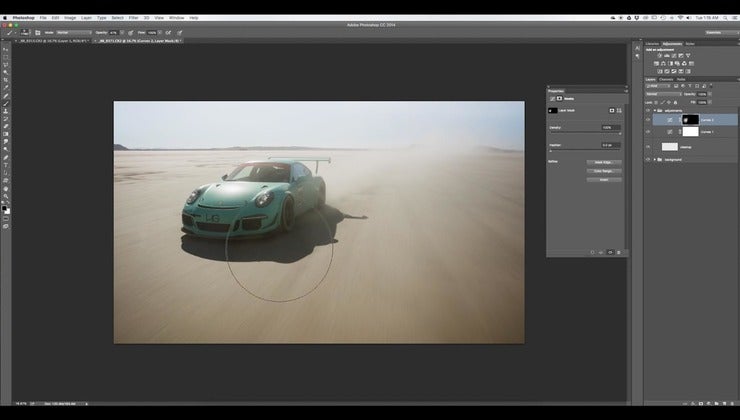Image resolution: width=740 pixels, height=420 pixels.
Task: Select the Brush tool in toolbar
Action: tap(6, 103)
